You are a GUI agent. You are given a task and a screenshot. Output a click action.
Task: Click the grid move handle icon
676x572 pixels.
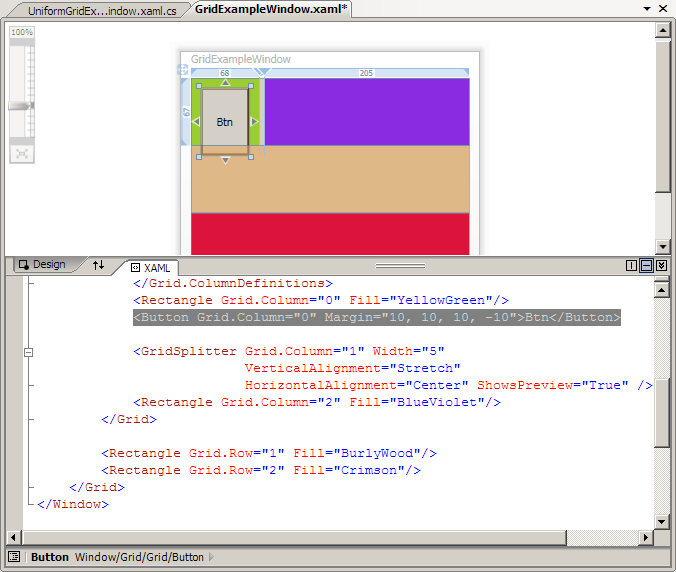tap(182, 69)
